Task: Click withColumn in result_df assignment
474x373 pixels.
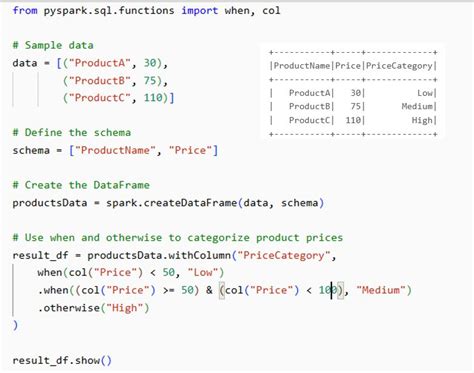Action: pyautogui.click(x=199, y=255)
